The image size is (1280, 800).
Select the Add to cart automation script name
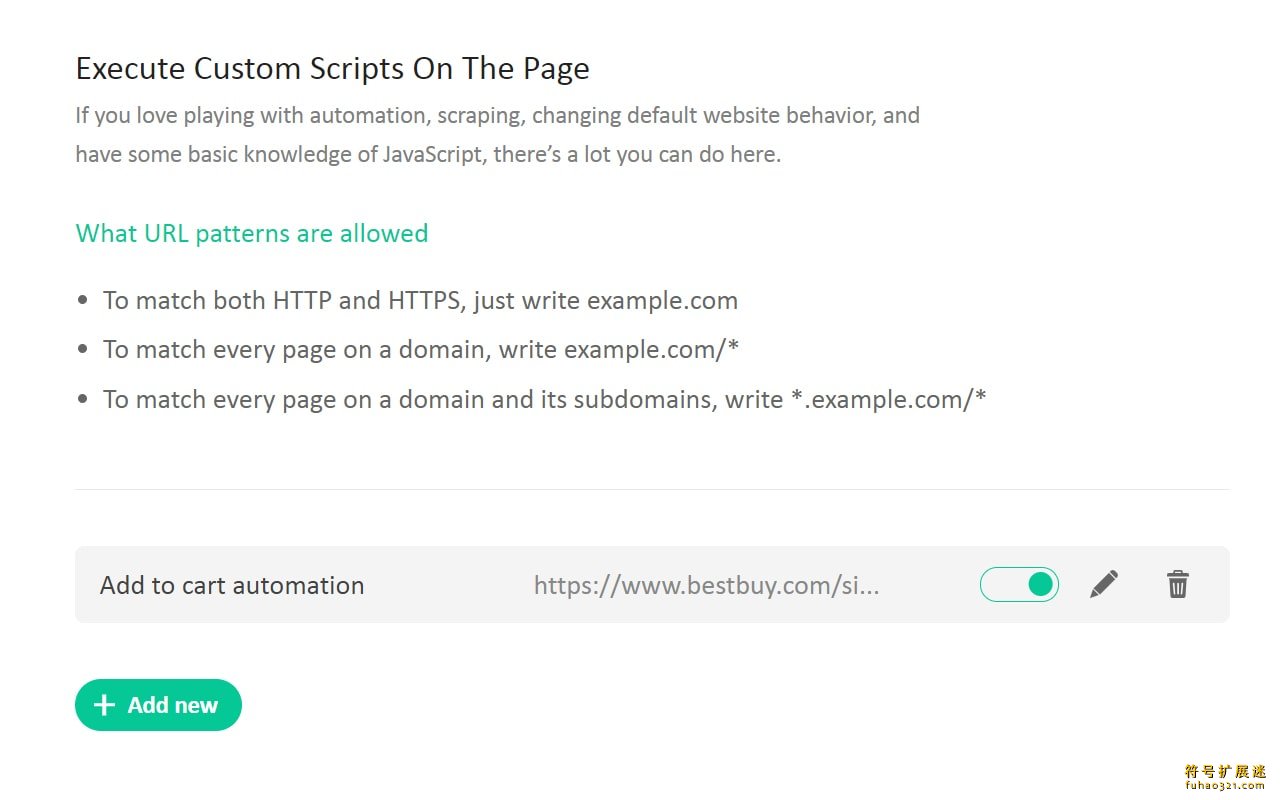point(232,585)
